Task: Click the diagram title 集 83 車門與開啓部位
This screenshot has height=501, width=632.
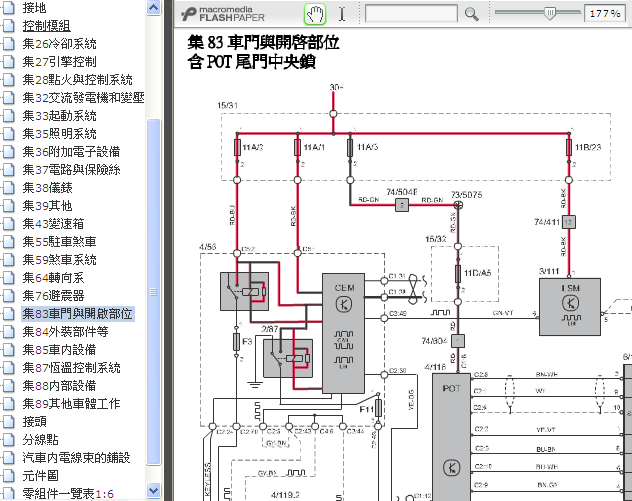Action: [x=263, y=42]
